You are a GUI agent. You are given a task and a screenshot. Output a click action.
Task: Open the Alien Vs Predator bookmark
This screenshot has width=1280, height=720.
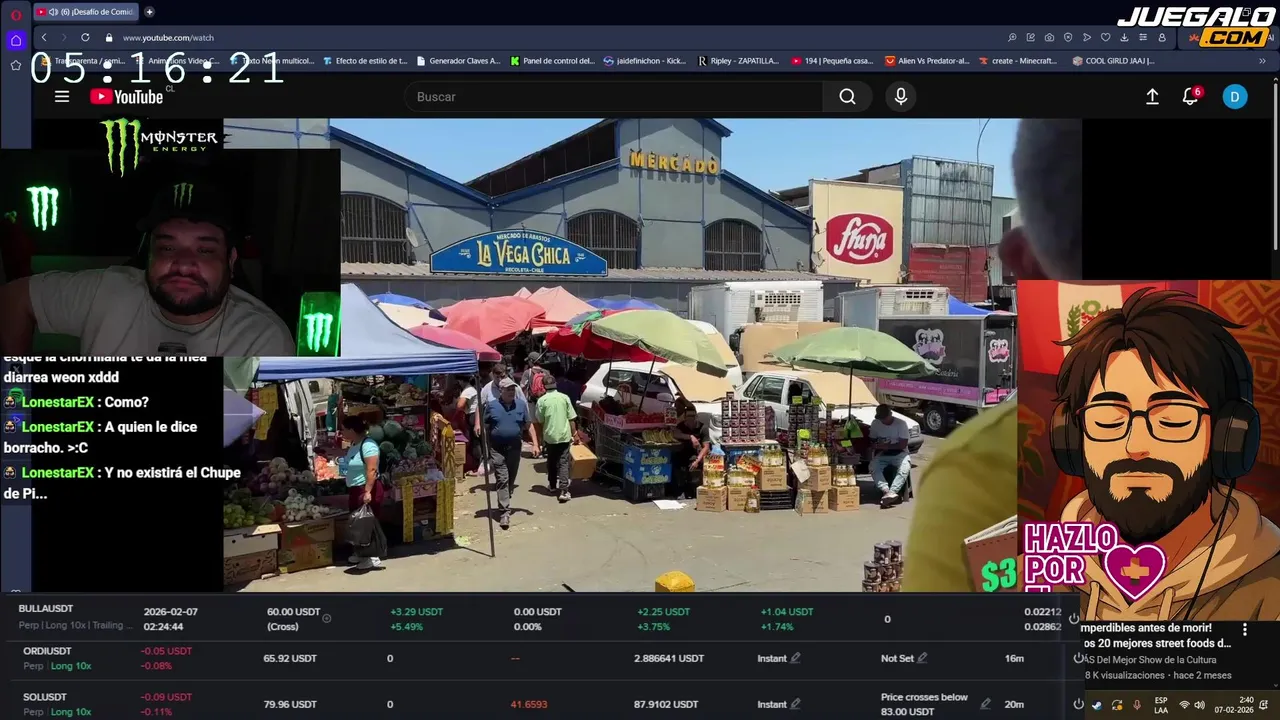tap(927, 60)
